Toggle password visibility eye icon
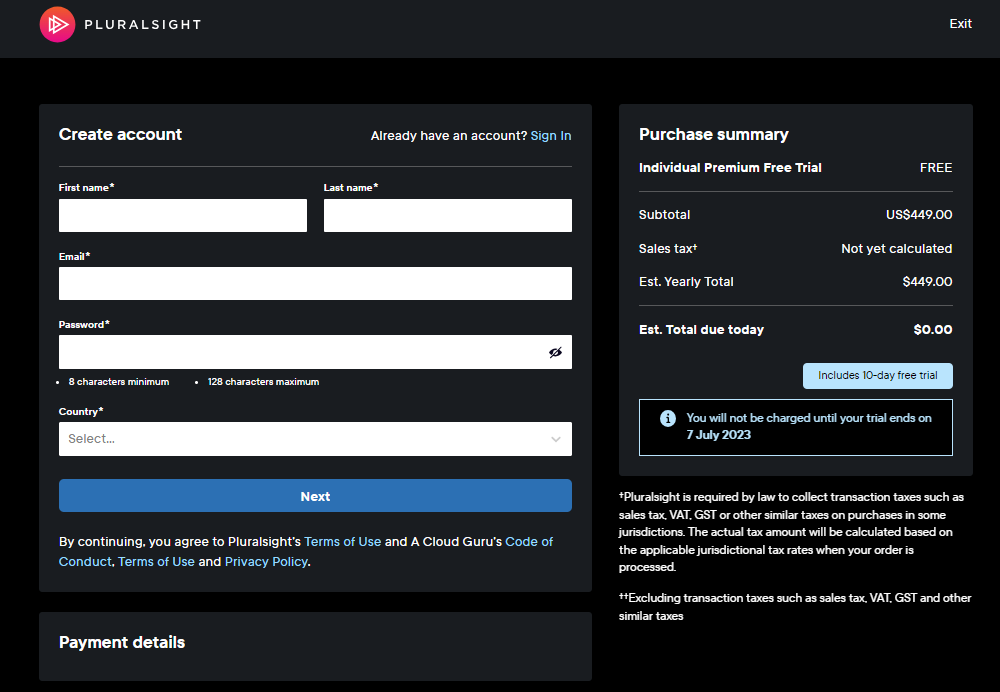 coord(555,352)
